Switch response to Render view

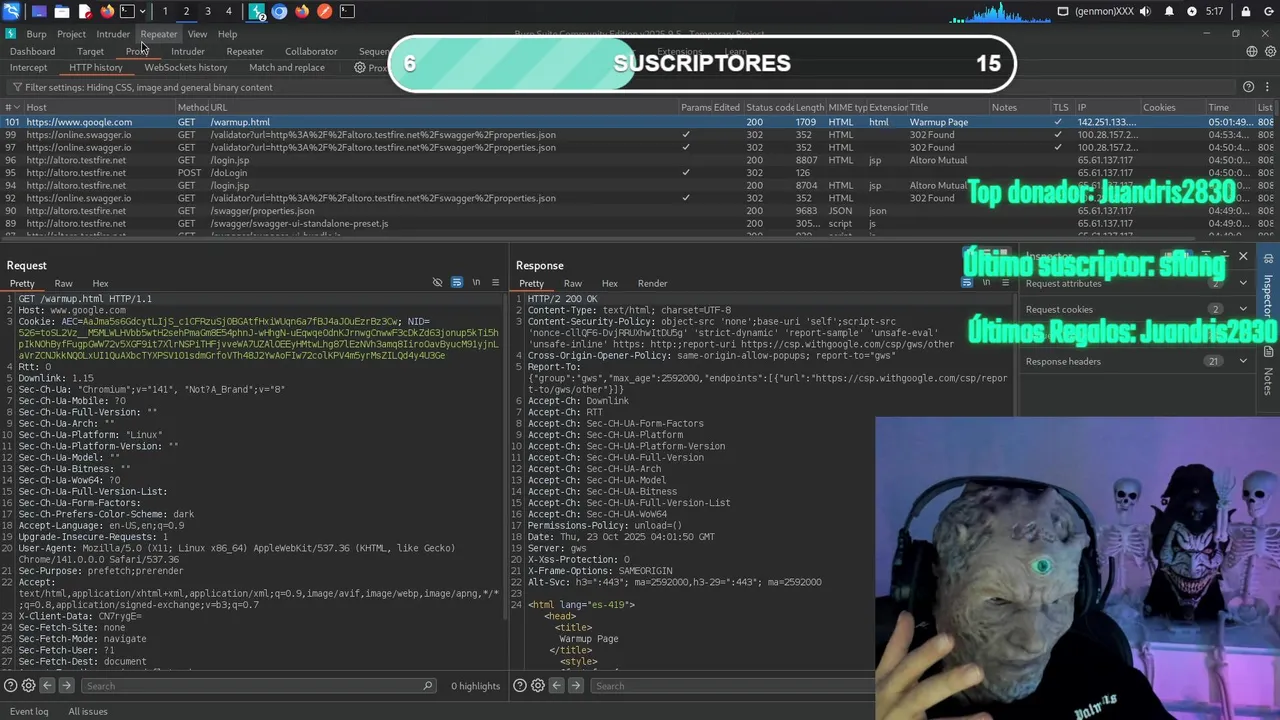click(x=652, y=284)
